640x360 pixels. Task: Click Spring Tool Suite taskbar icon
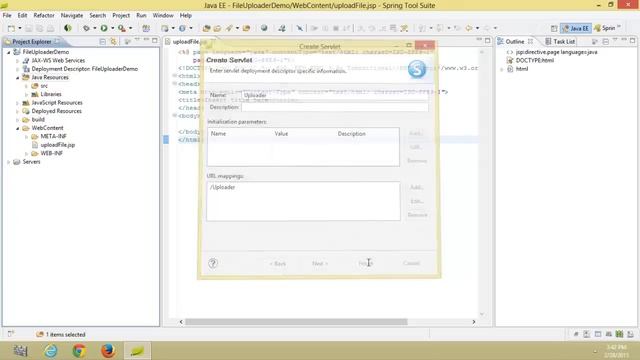coord(137,351)
